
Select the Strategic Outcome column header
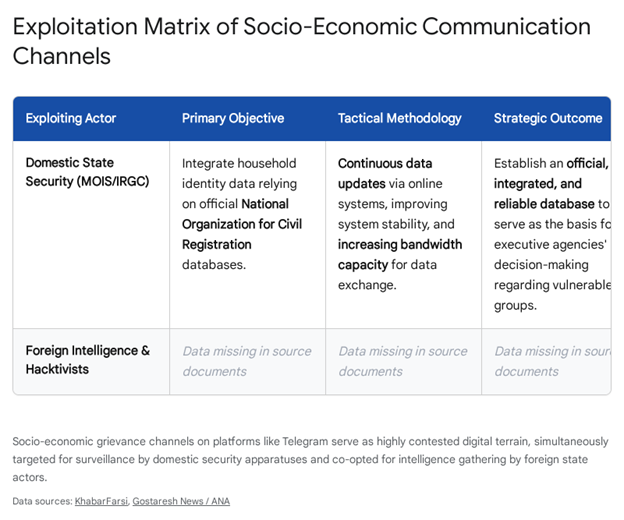(548, 118)
